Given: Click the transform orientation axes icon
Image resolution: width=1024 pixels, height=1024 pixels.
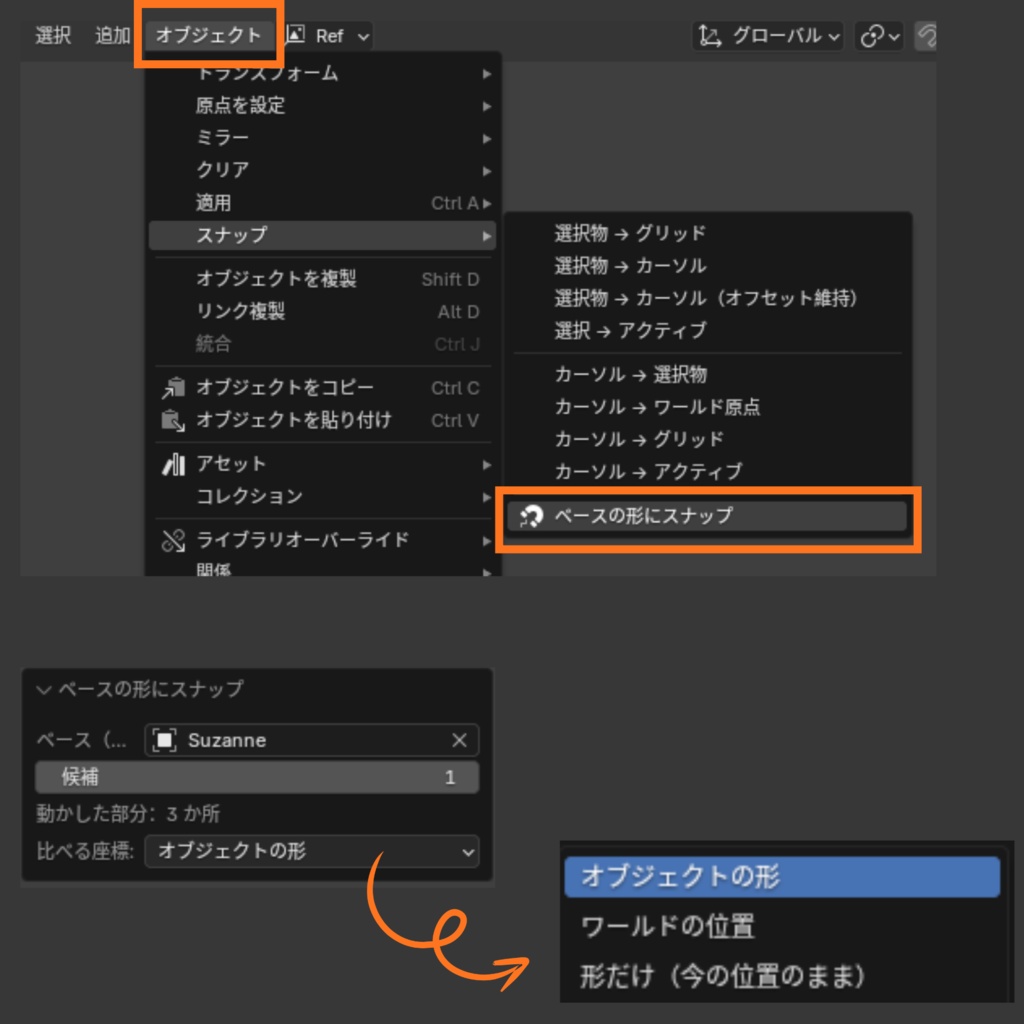Looking at the screenshot, I should tap(709, 35).
